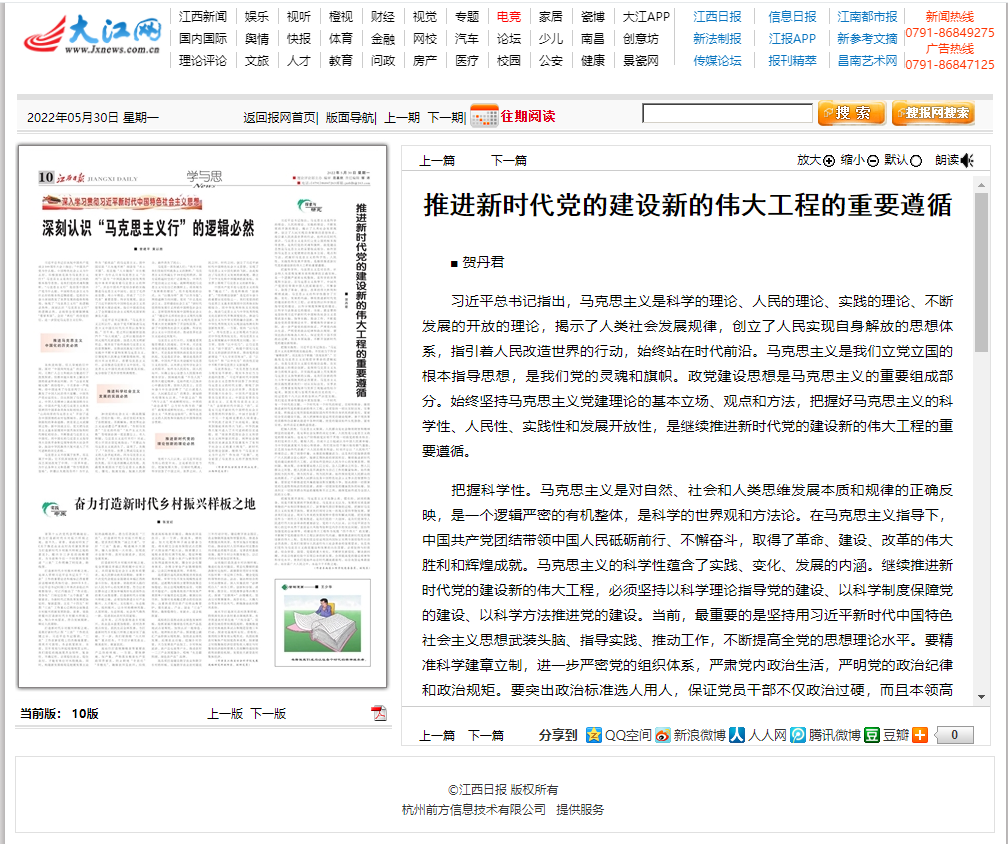Click the 大江网 site logo
The image size is (1008, 844).
(x=92, y=39)
